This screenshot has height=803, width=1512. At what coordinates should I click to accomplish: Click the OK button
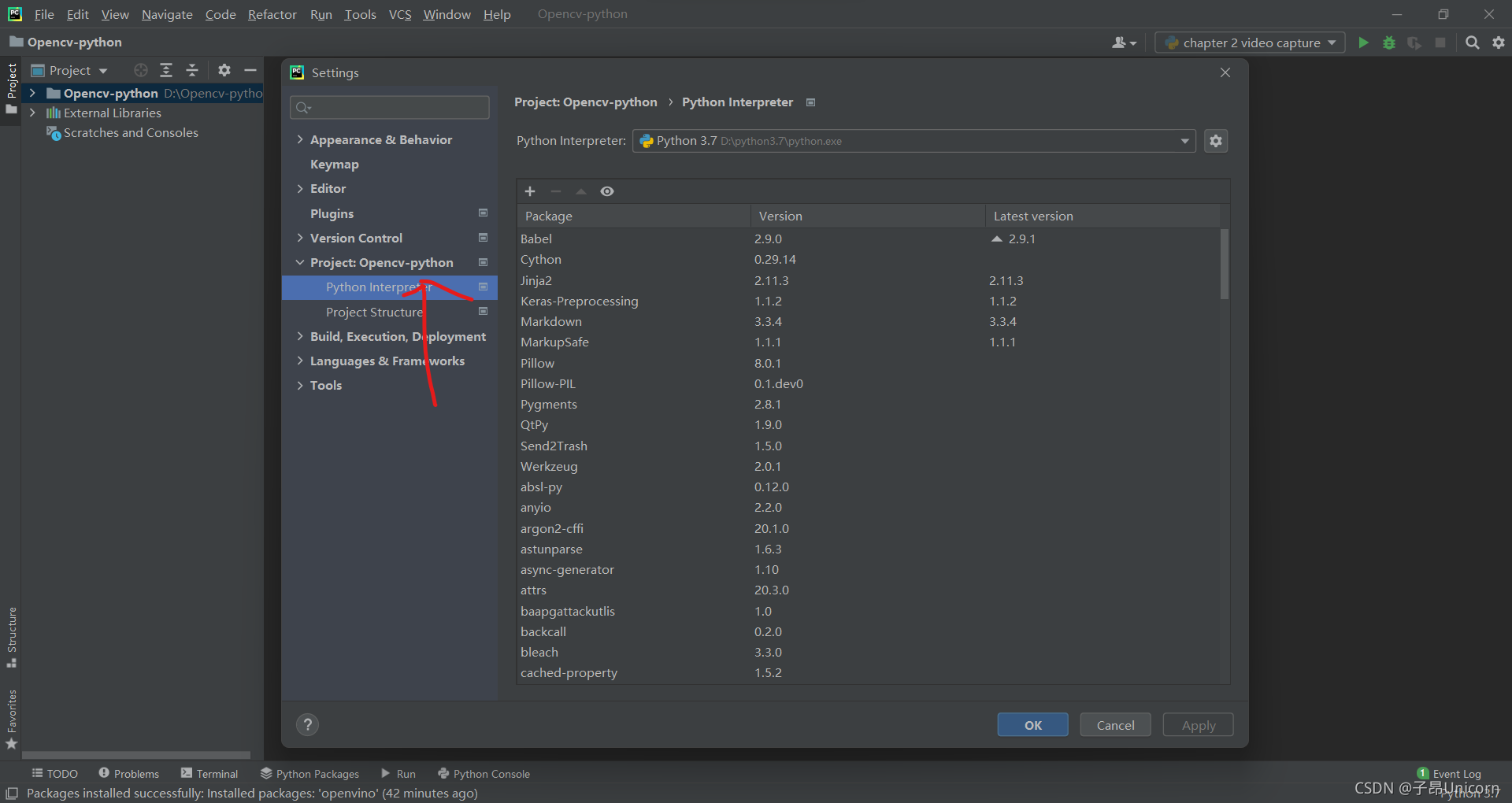[x=1033, y=725]
